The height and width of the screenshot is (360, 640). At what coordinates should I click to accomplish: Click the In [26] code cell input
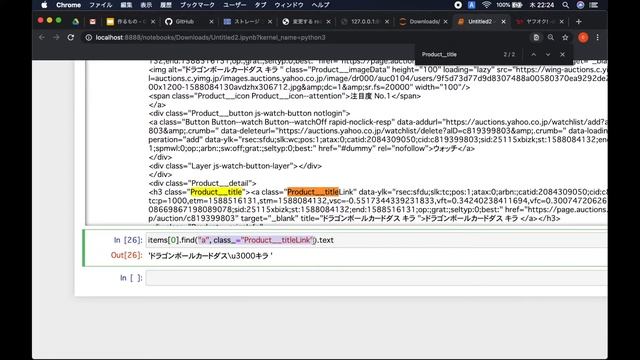[376, 240]
